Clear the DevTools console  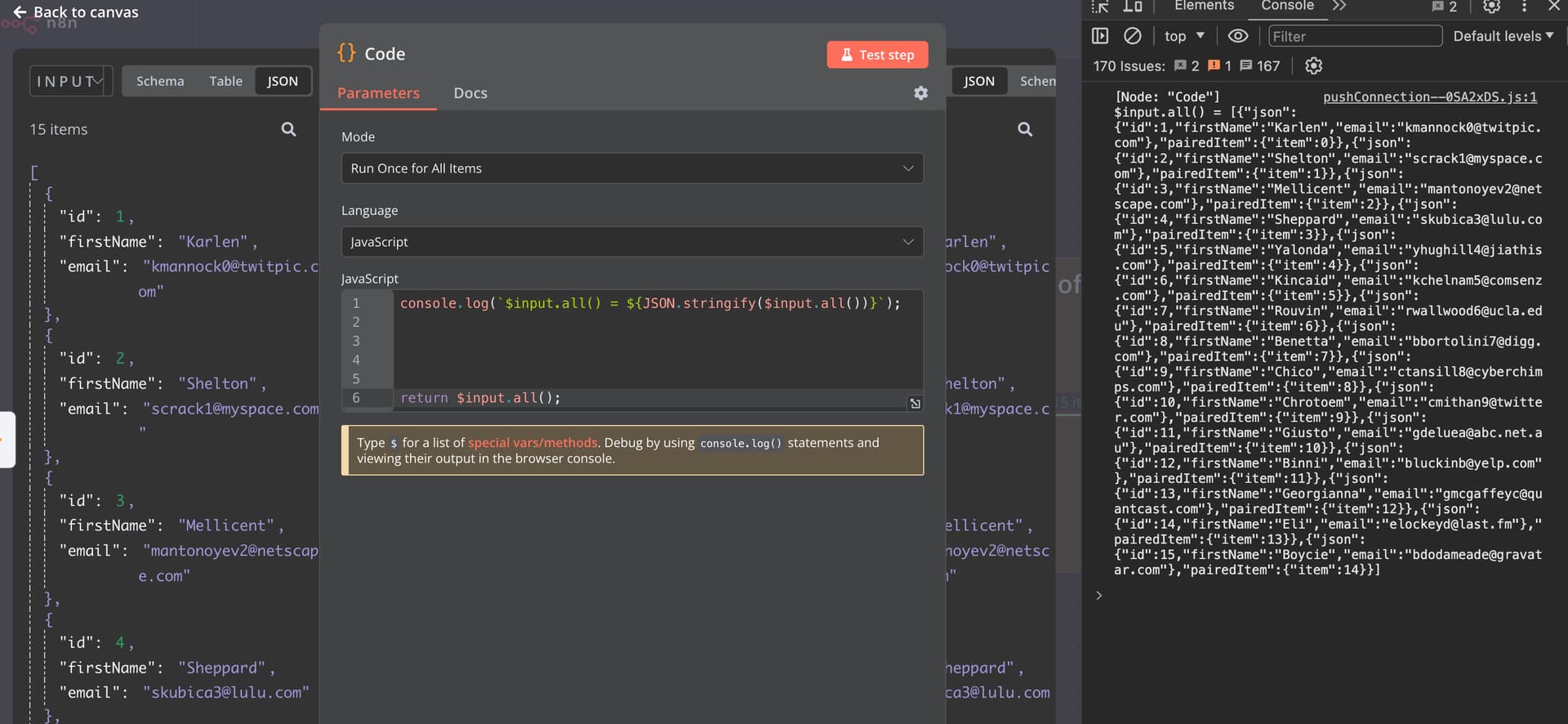(1132, 36)
